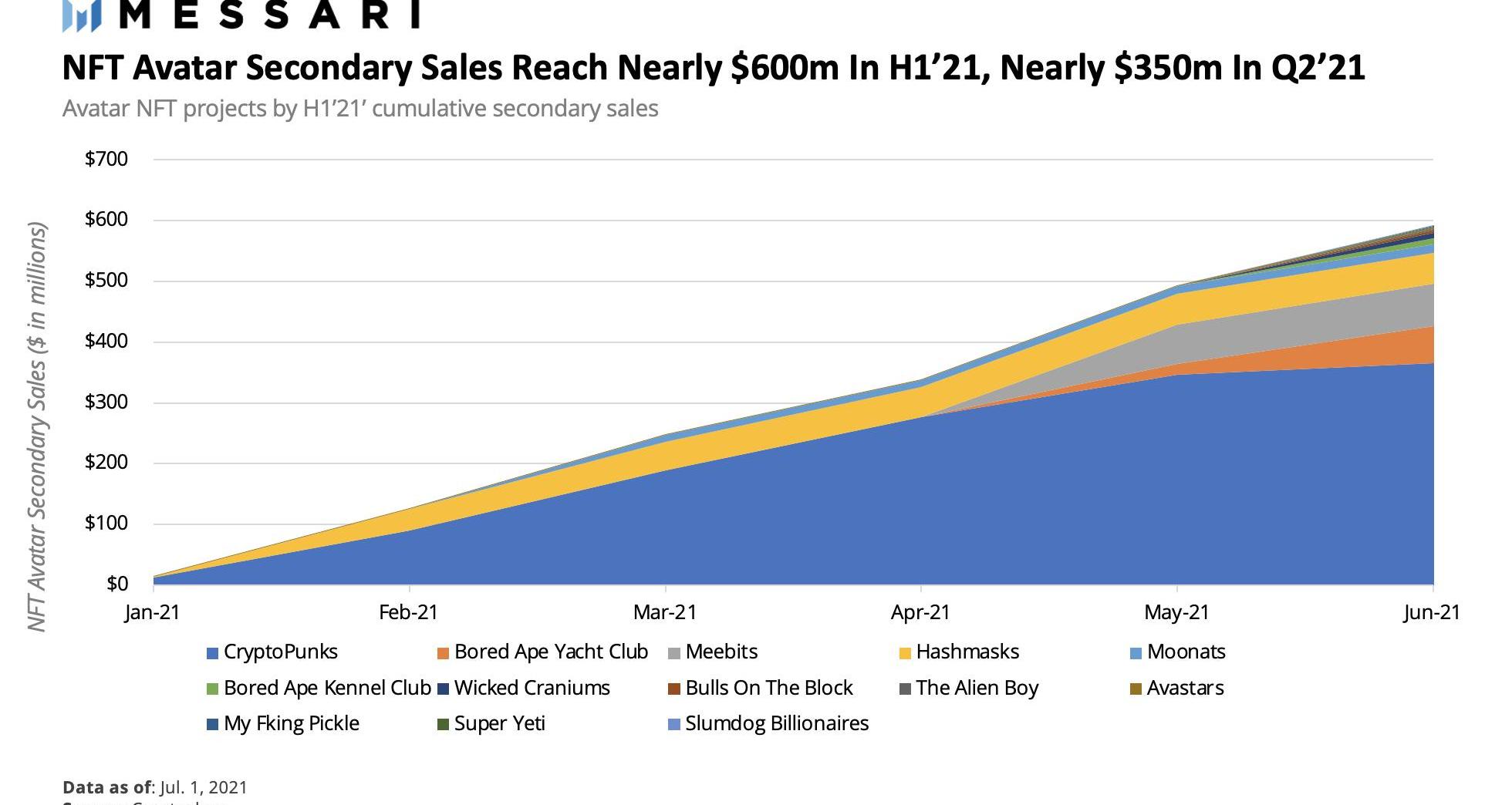Click the Super Yeti legend label

(500, 724)
